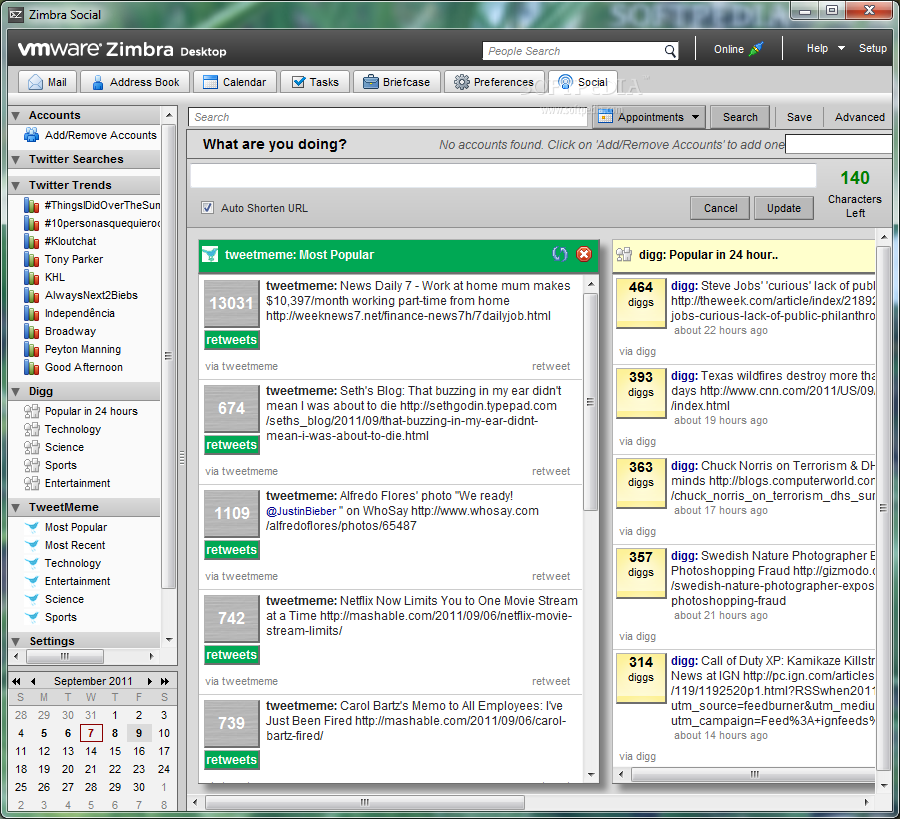Open Setup in the top bar

click(x=872, y=48)
